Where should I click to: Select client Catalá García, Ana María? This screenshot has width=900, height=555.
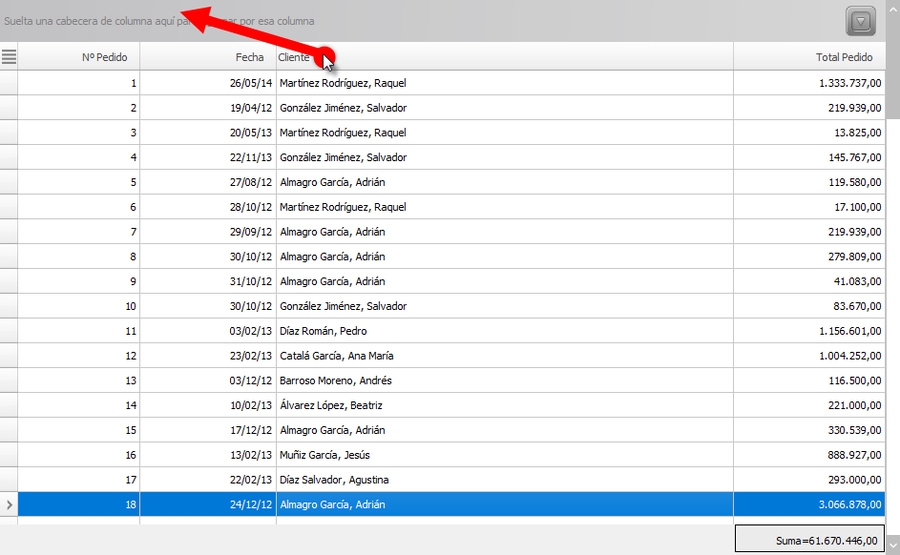pyautogui.click(x=336, y=356)
